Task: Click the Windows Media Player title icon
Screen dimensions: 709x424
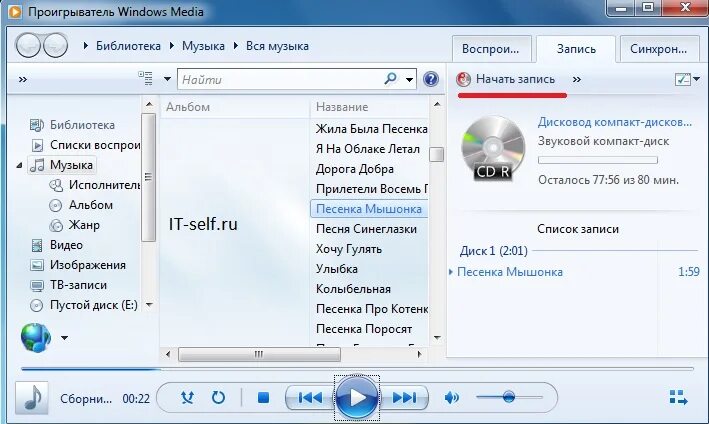Action: [14, 11]
